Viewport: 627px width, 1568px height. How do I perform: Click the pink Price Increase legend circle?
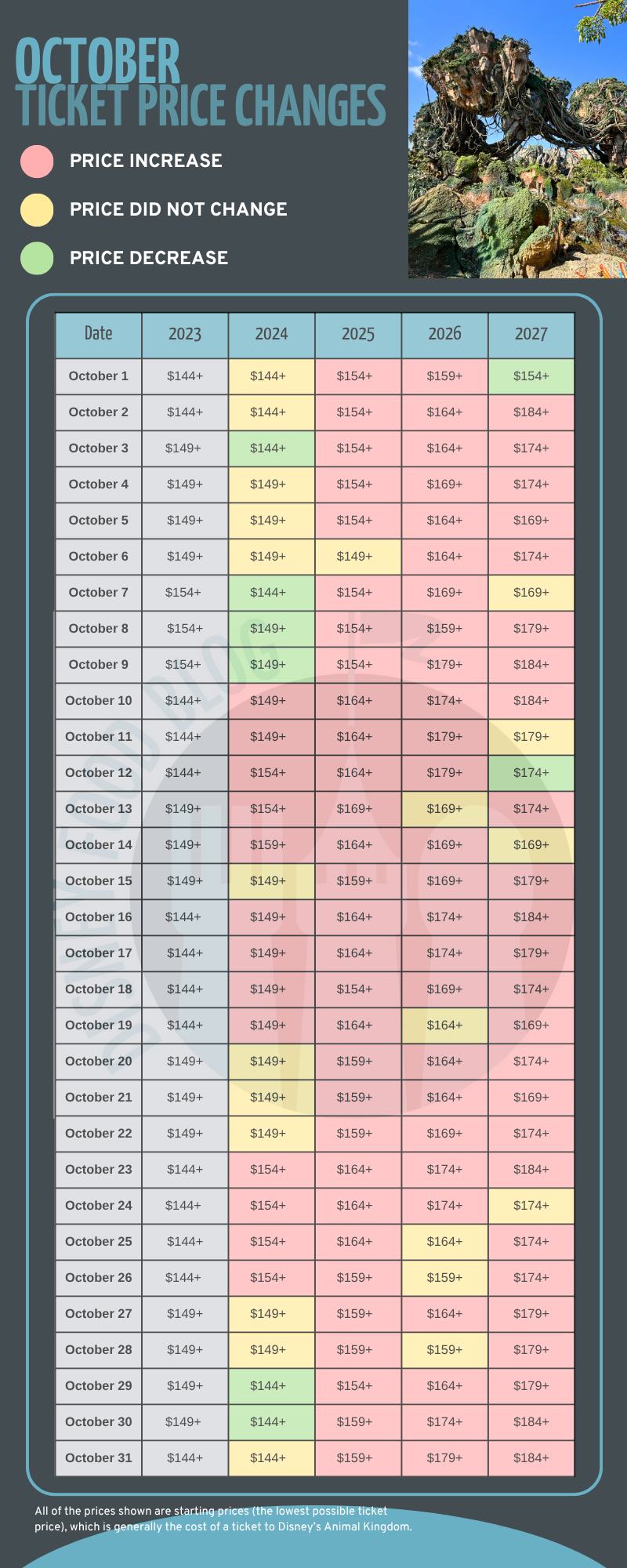pos(37,161)
